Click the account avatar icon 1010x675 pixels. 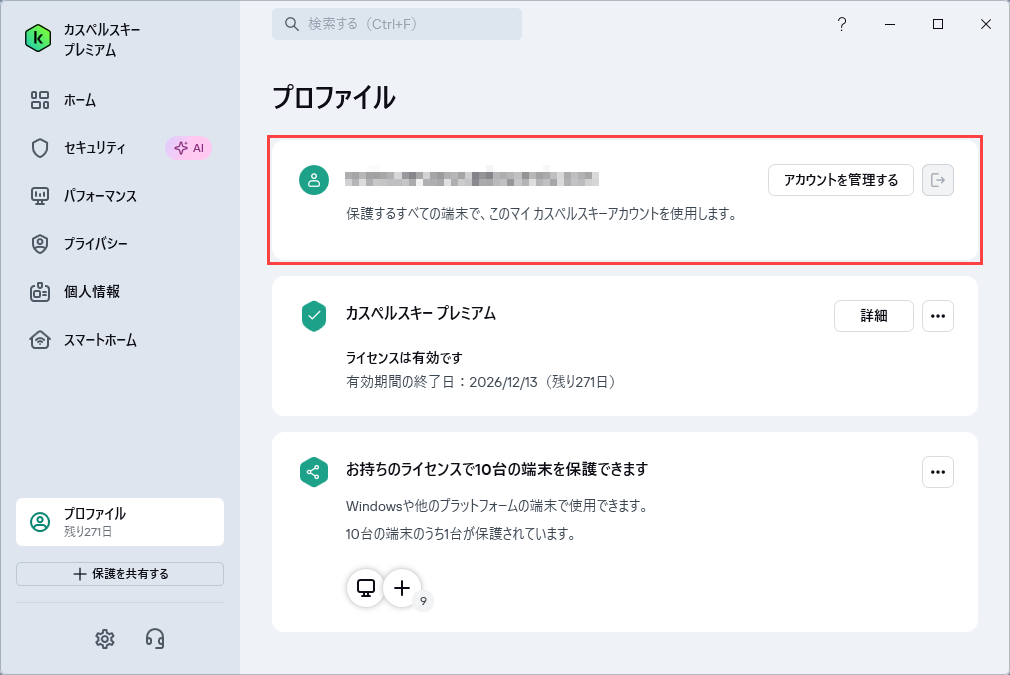(314, 180)
